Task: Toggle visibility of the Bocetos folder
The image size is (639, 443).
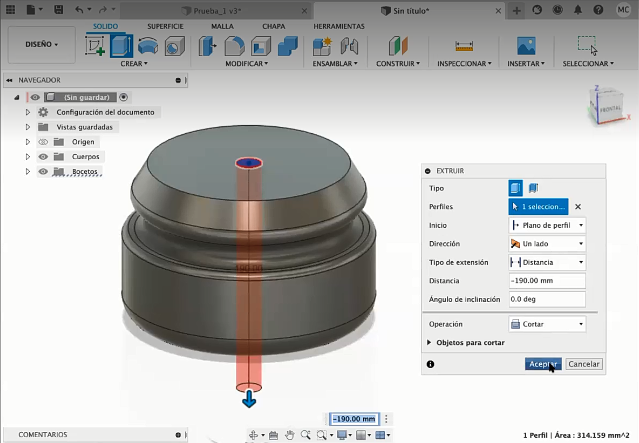Action: [43, 172]
